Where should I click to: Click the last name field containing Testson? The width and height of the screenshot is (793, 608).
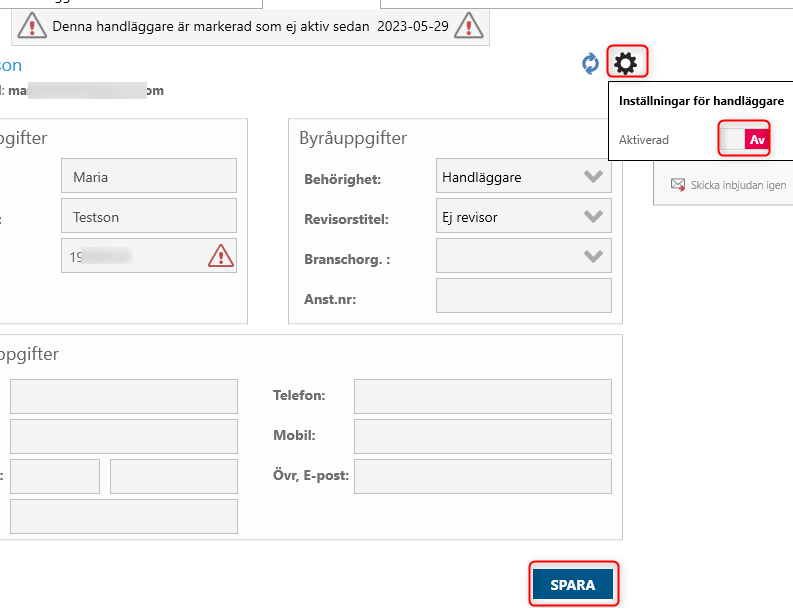point(149,216)
